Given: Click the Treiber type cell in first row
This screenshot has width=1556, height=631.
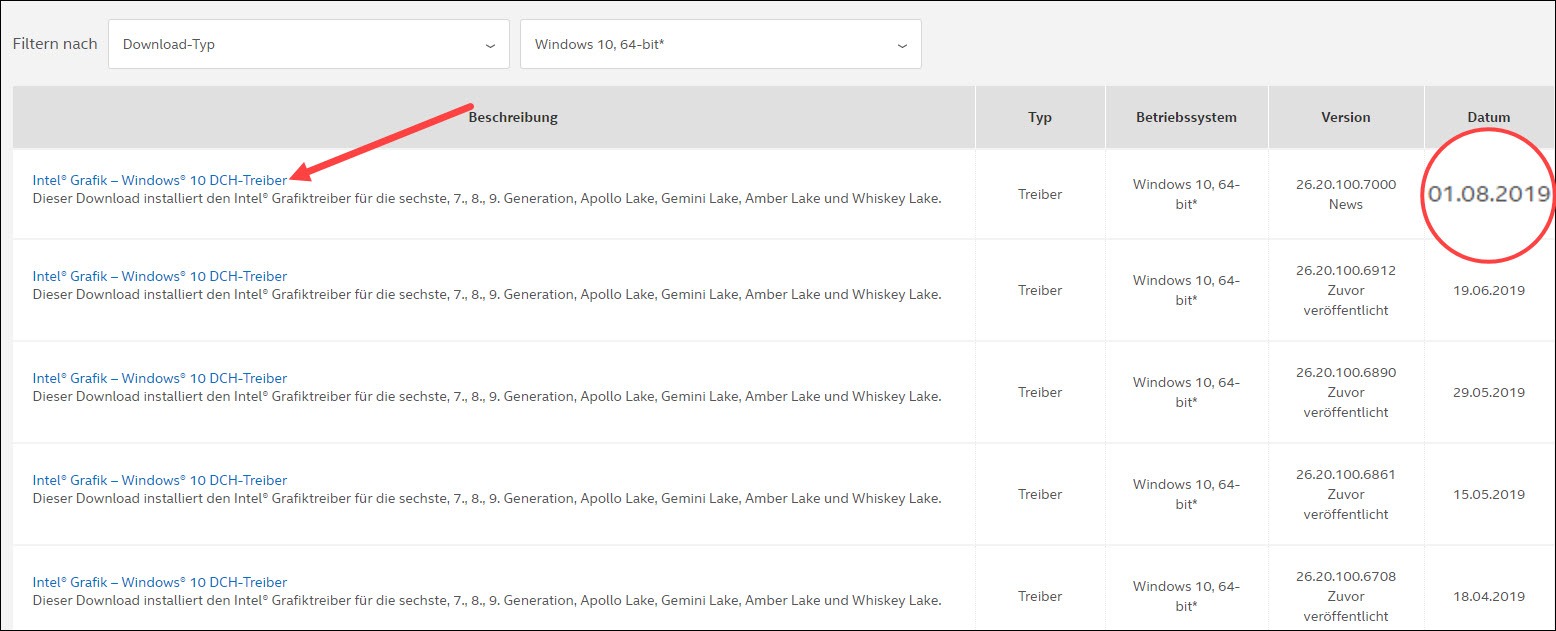Looking at the screenshot, I should [1040, 194].
